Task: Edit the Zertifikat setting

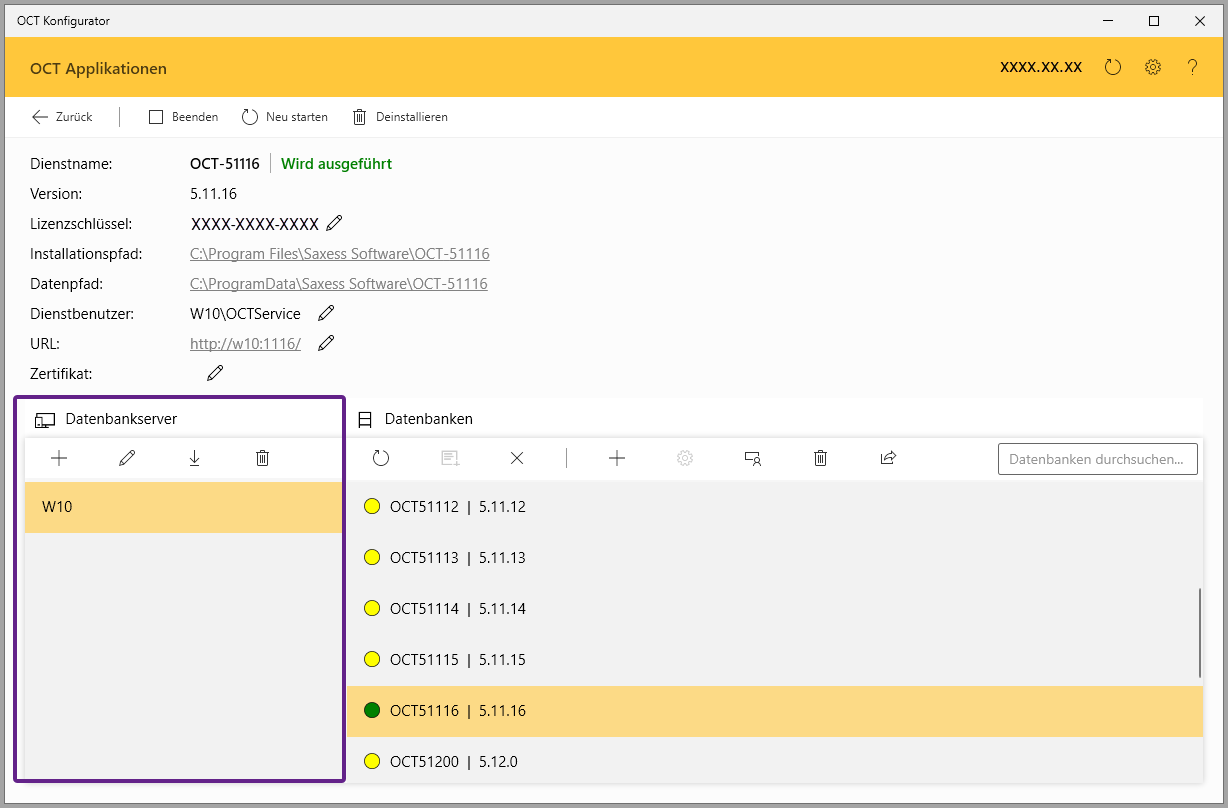Action: click(215, 373)
